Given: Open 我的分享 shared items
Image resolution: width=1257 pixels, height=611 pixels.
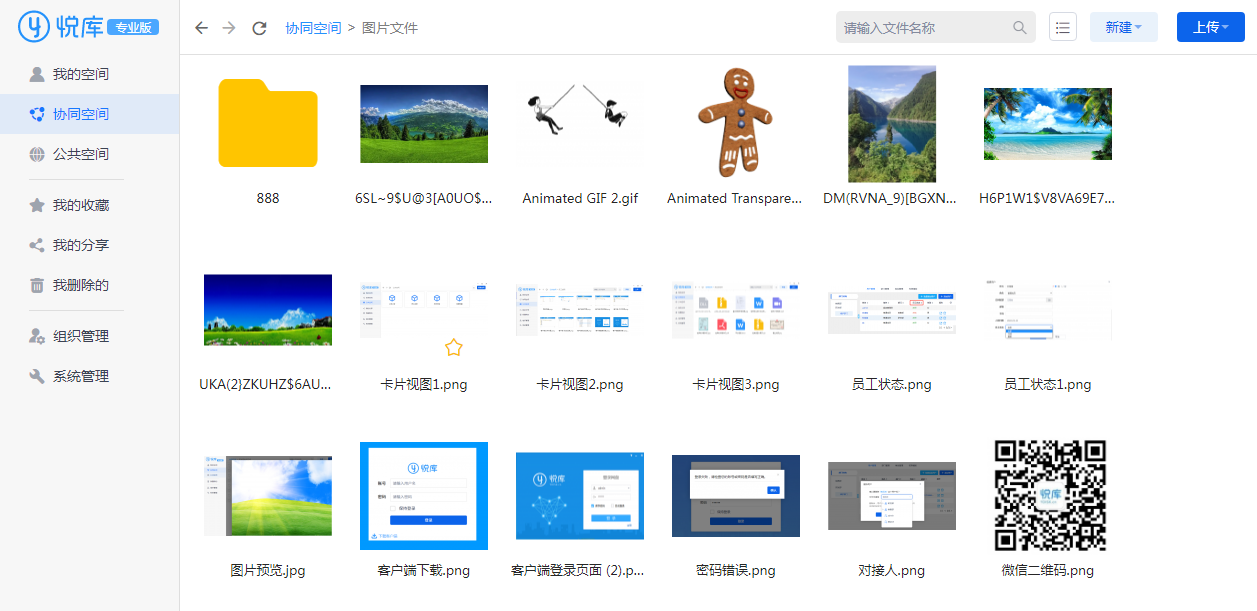Looking at the screenshot, I should (81, 245).
